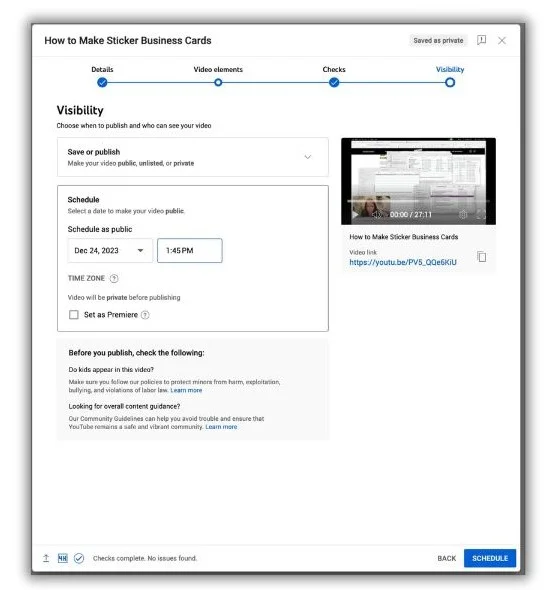Open Learn more about Community Guidelines

click(221, 427)
